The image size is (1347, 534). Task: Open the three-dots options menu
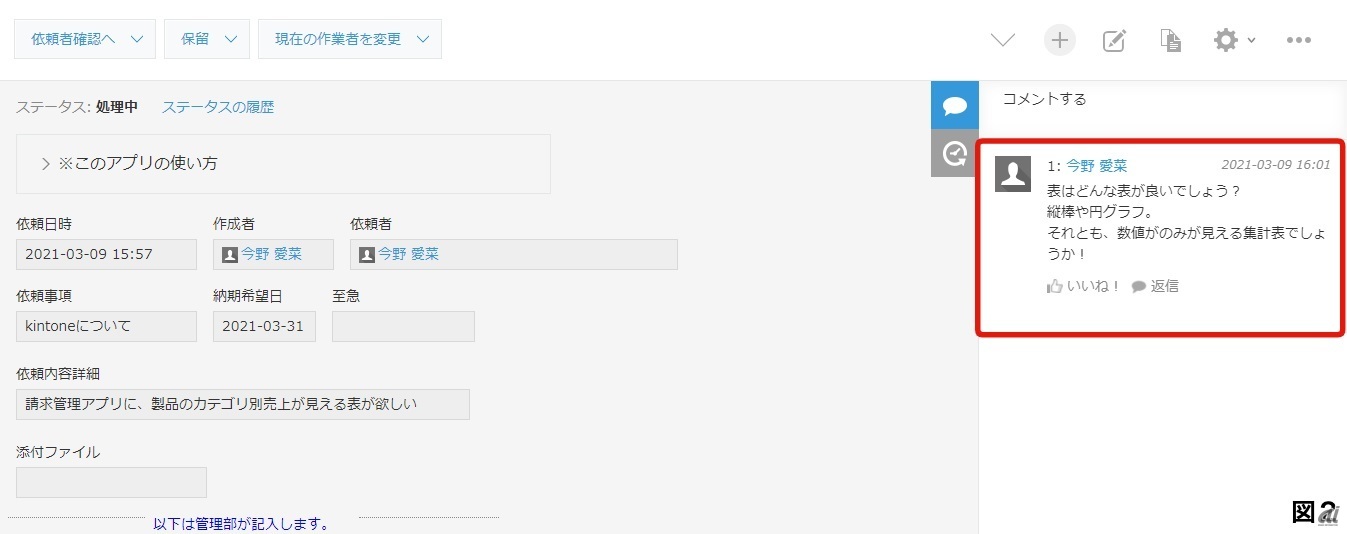1298,40
